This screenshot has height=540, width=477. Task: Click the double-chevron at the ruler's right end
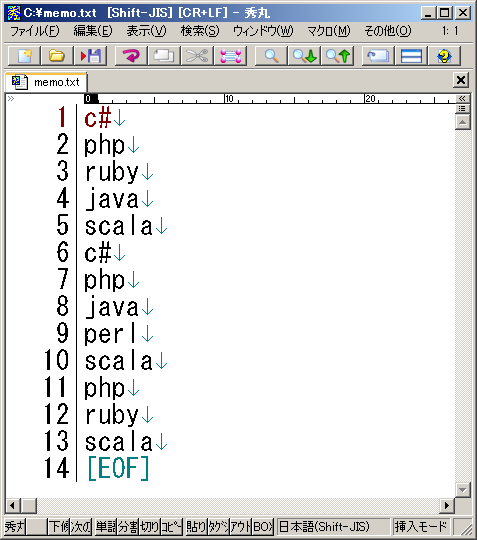pyautogui.click(x=462, y=98)
